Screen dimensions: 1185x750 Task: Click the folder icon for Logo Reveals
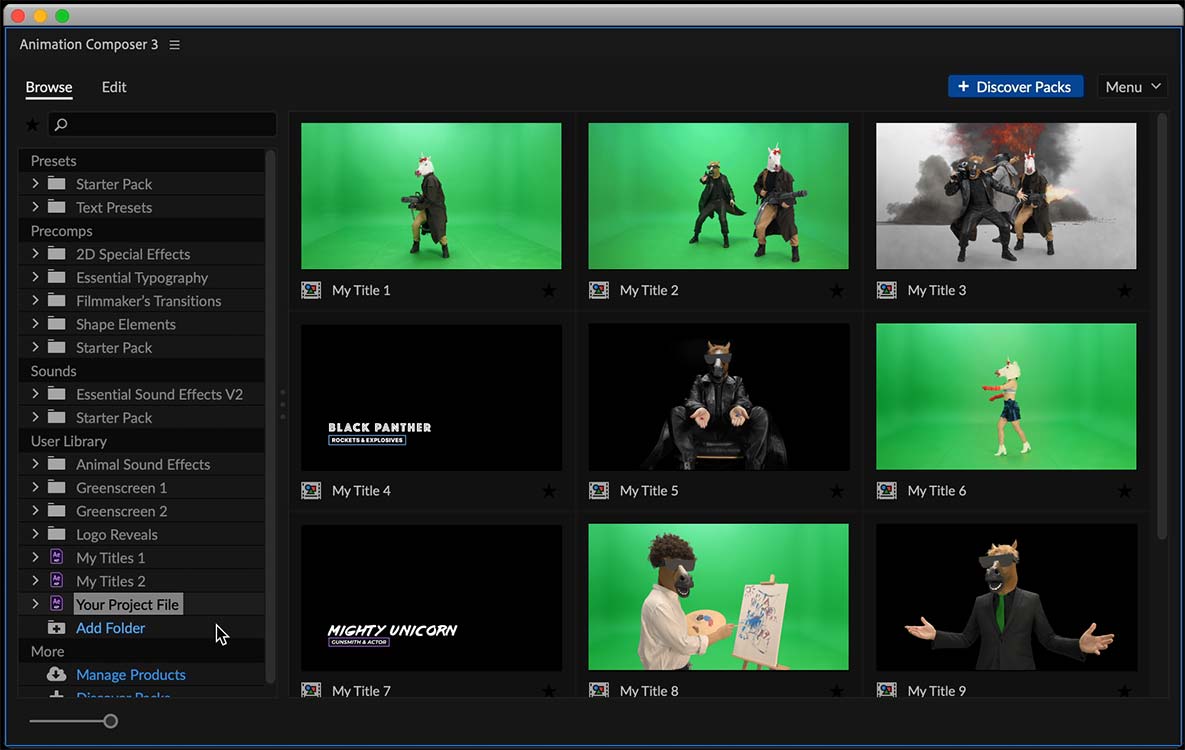tap(56, 535)
